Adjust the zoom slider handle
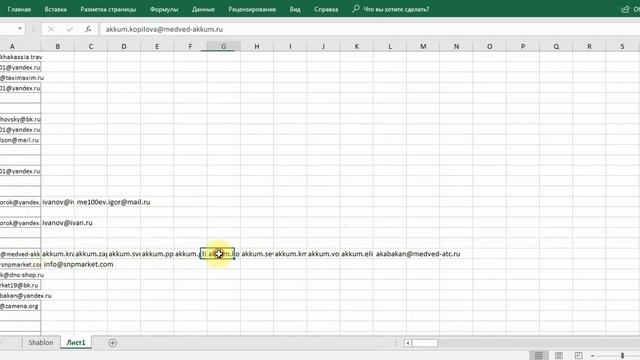640x360 pixels. pos(622,356)
